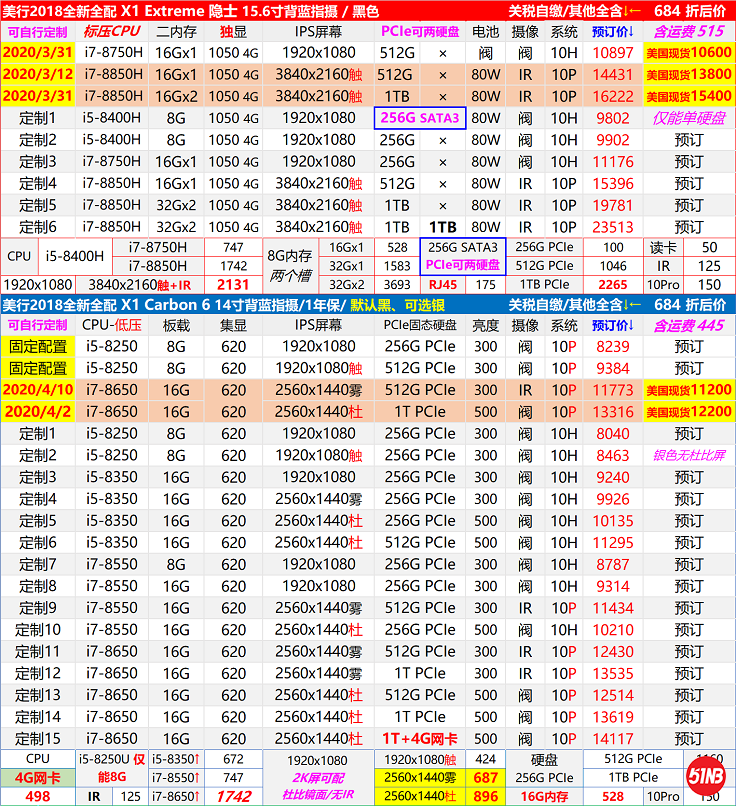Click the 美国现货10600 yellow cell

688,53
